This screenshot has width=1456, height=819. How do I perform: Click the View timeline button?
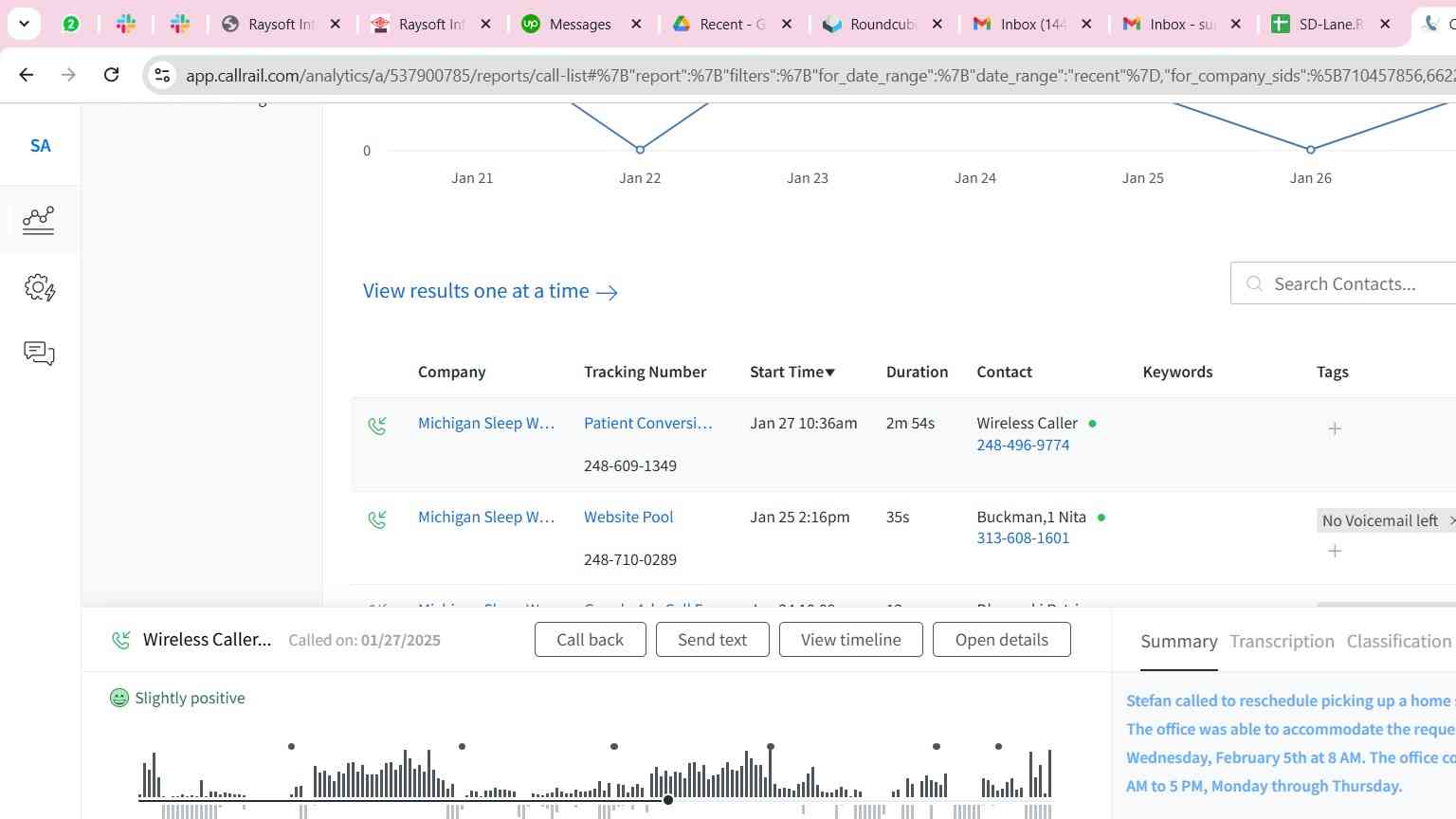(850, 640)
